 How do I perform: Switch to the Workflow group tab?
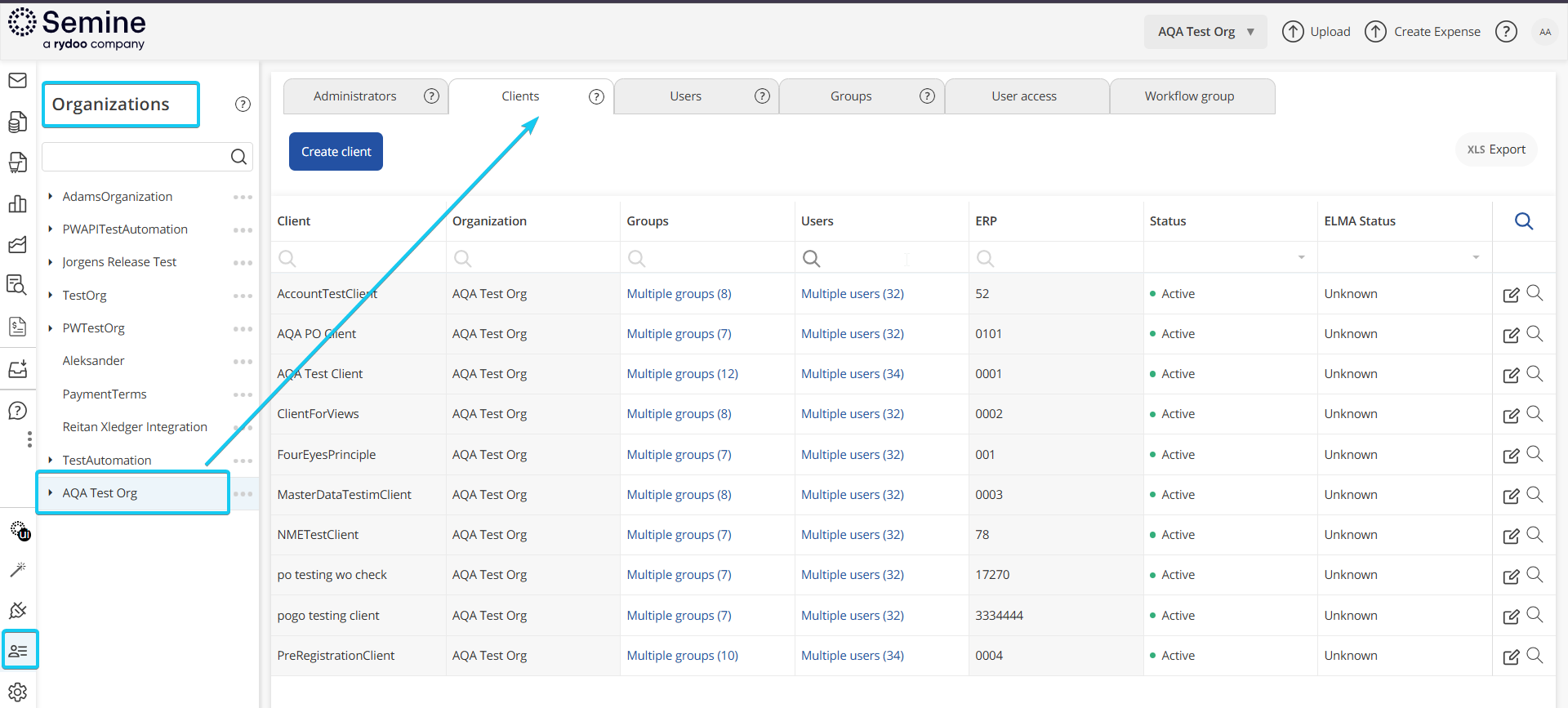[x=1189, y=96]
